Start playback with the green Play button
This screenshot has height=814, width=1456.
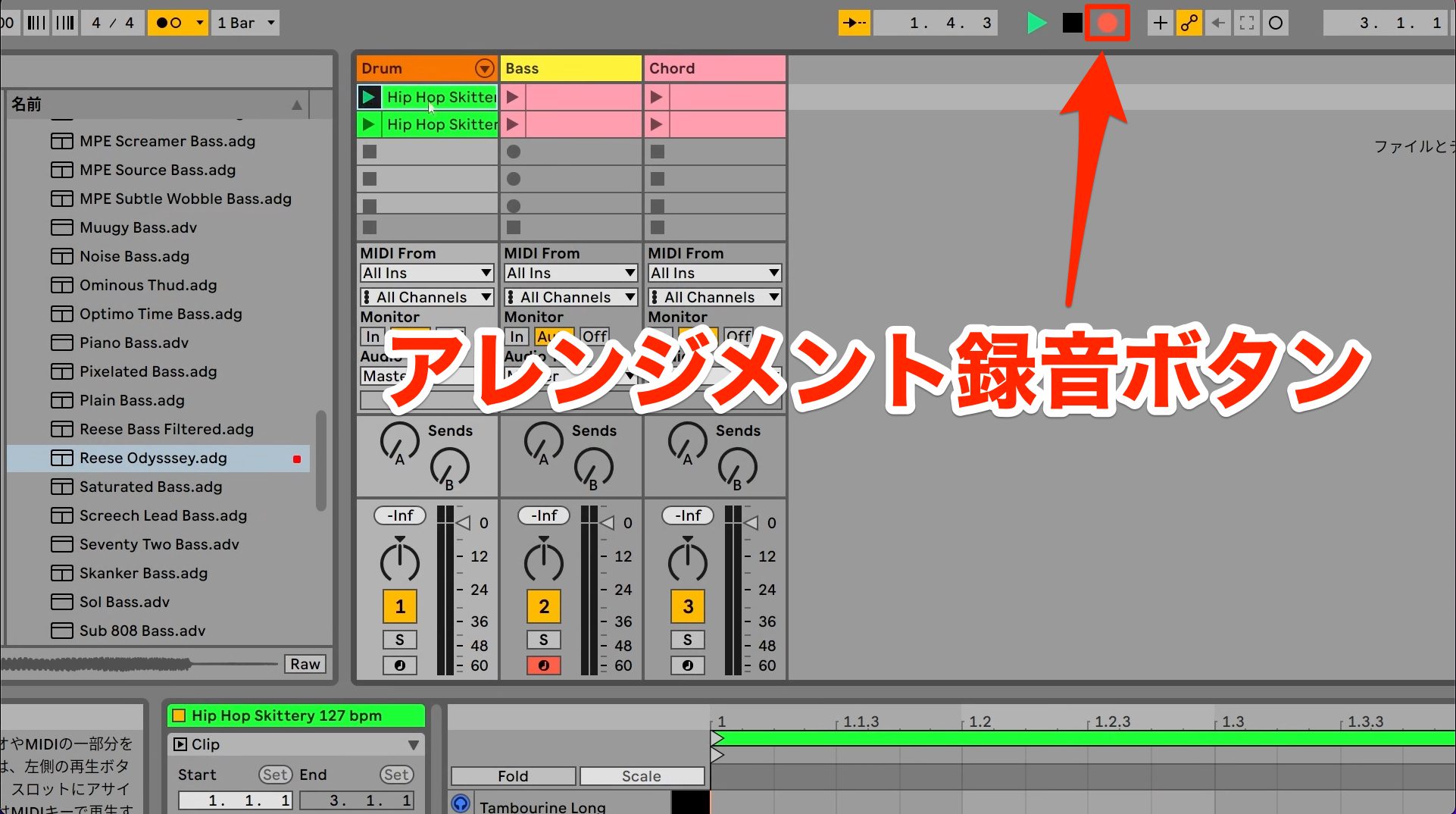click(1036, 23)
